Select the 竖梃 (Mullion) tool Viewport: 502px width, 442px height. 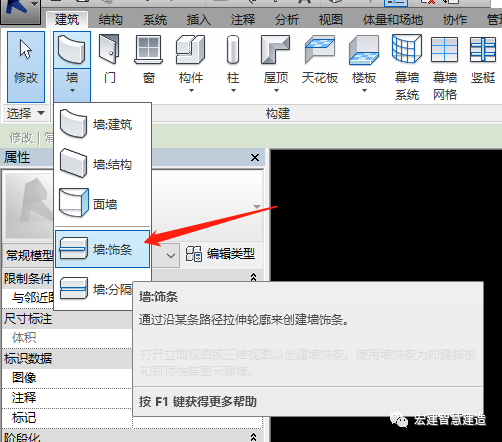coord(483,60)
